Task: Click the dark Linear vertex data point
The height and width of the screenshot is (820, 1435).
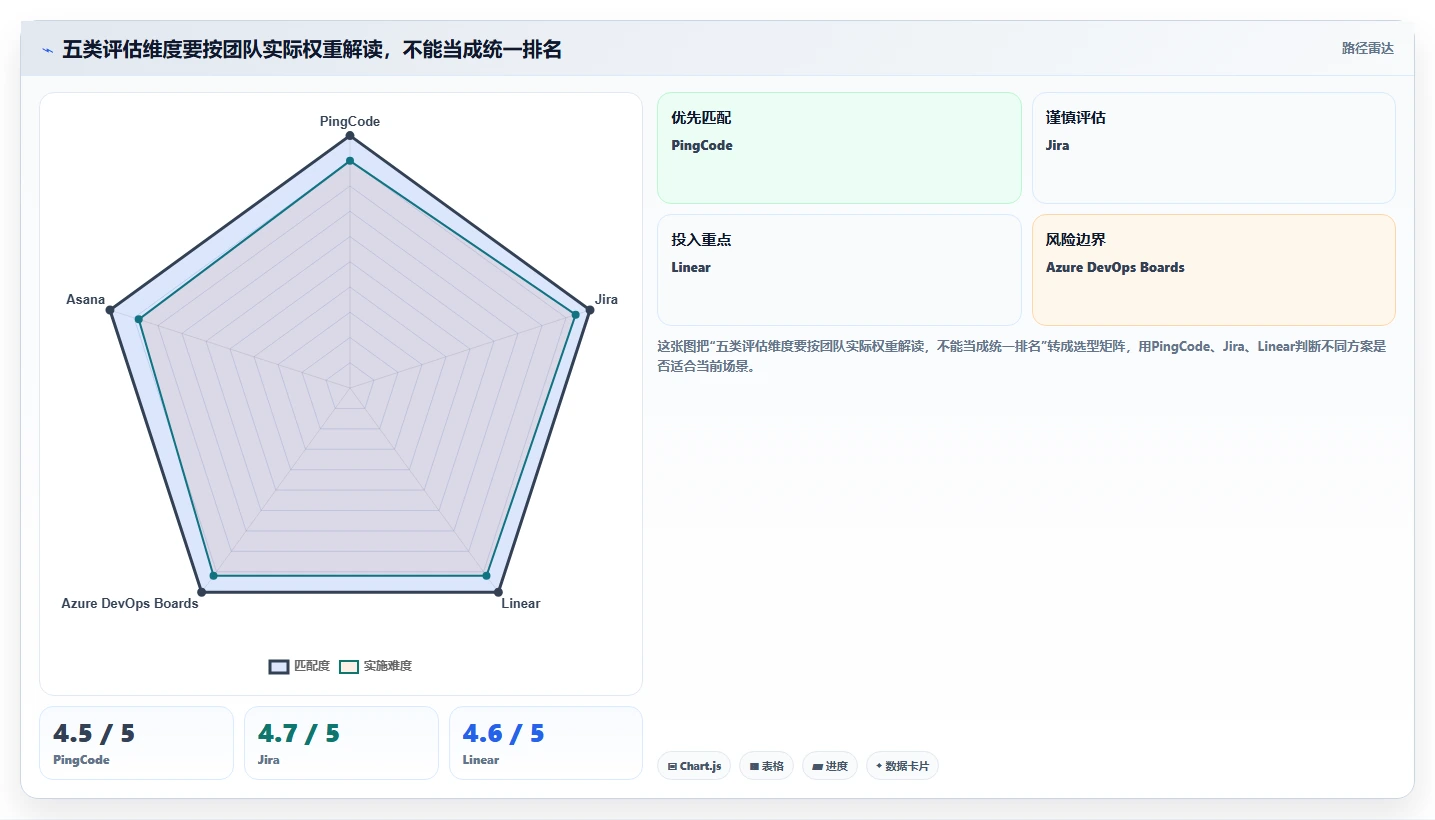Action: click(x=498, y=592)
